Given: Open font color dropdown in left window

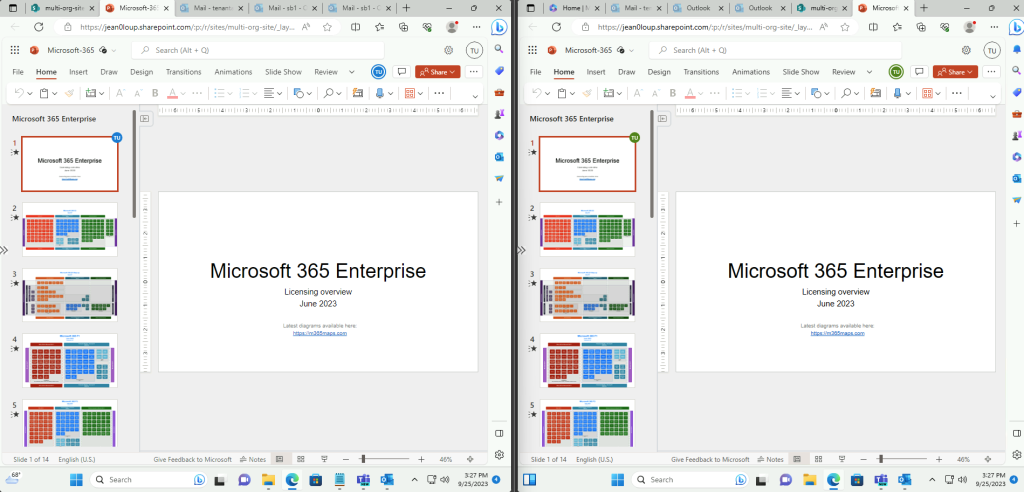Looking at the screenshot, I should point(184,93).
